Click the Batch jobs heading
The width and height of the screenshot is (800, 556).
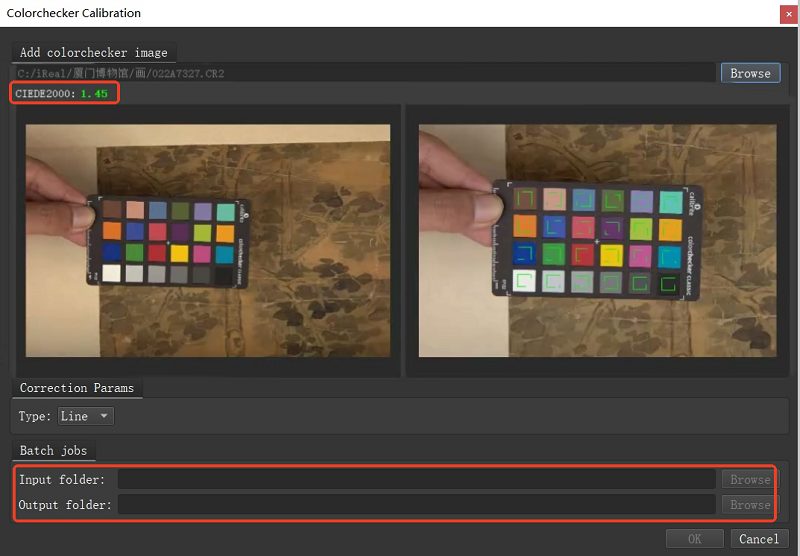(54, 450)
